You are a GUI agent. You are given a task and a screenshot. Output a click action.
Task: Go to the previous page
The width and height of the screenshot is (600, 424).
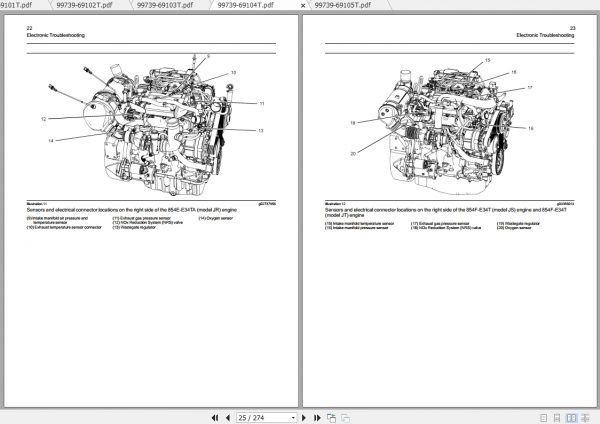[x=228, y=418]
